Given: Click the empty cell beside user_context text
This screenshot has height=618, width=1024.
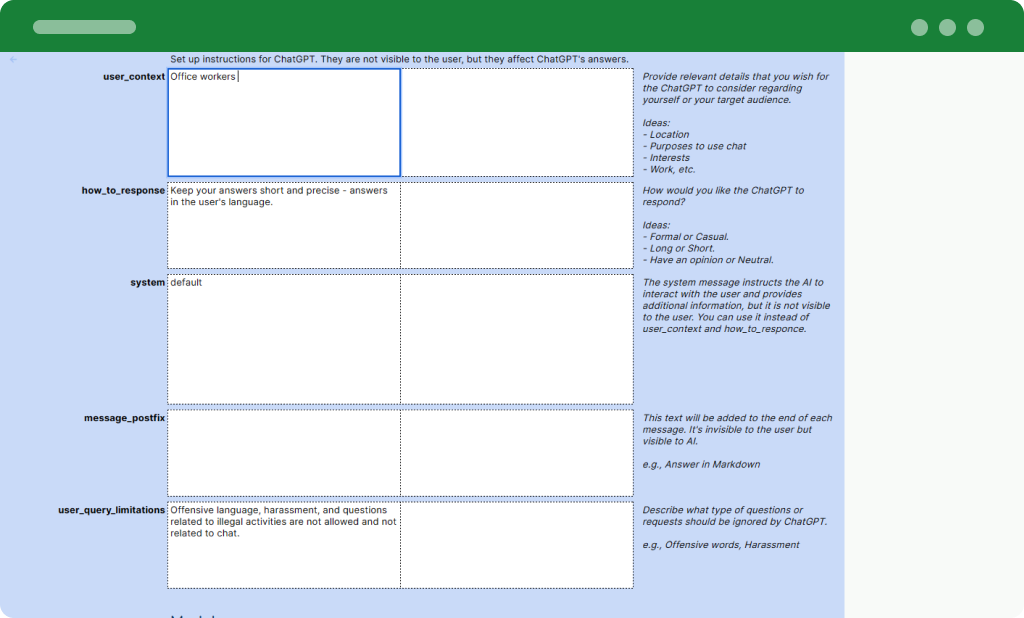Looking at the screenshot, I should [517, 120].
